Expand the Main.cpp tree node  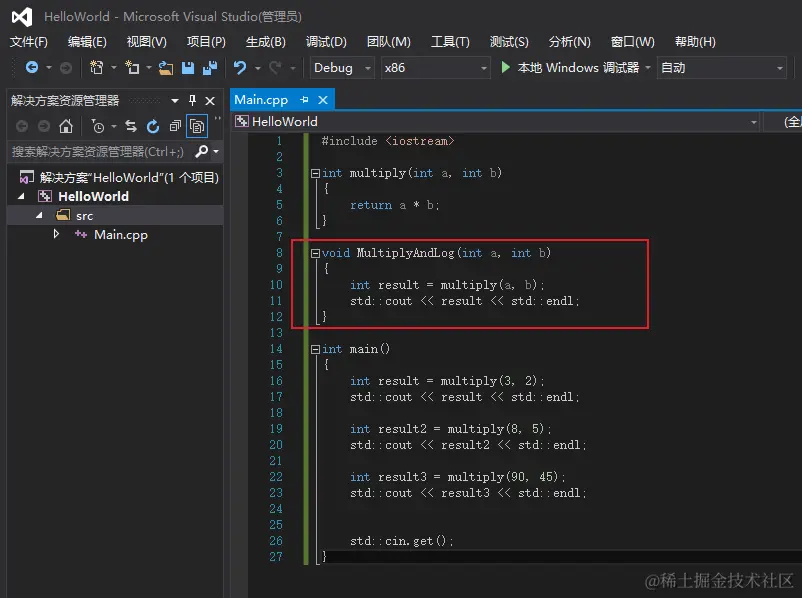57,234
